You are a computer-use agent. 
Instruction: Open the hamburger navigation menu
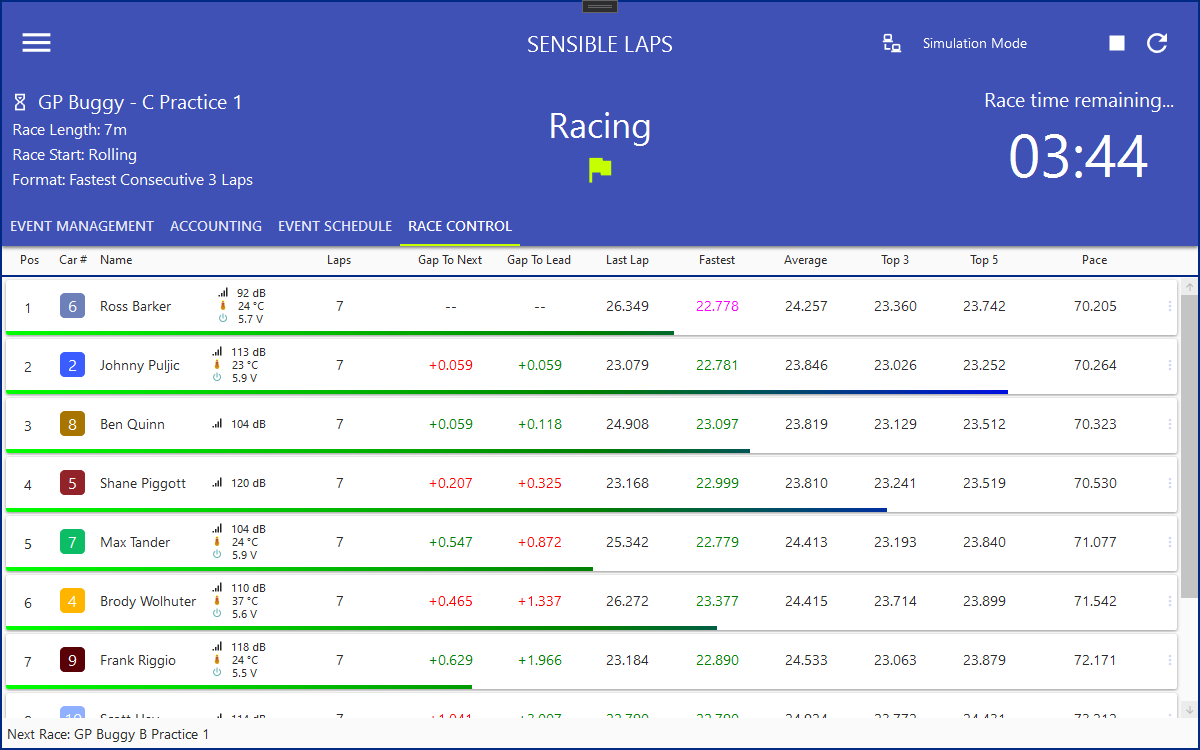[x=37, y=43]
